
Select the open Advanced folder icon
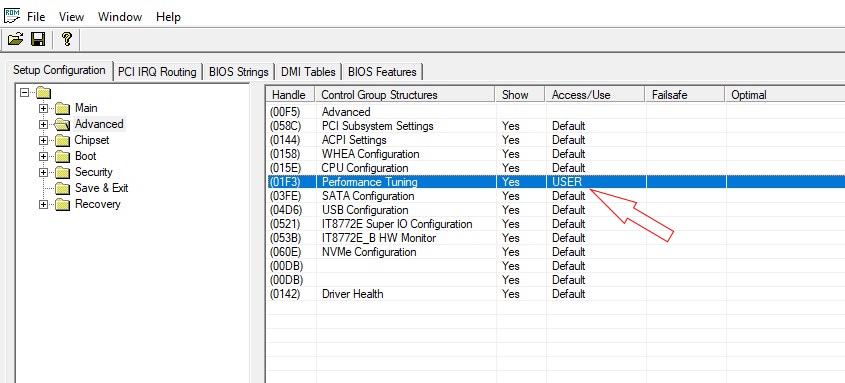coord(63,124)
